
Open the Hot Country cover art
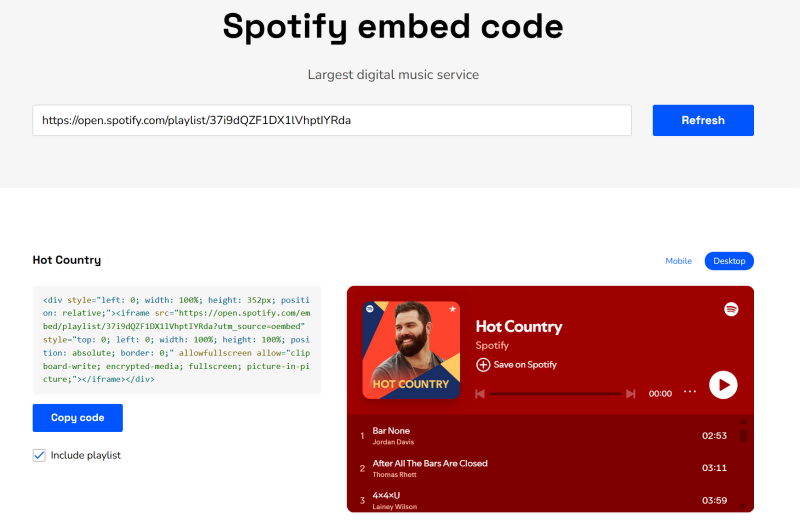click(411, 350)
